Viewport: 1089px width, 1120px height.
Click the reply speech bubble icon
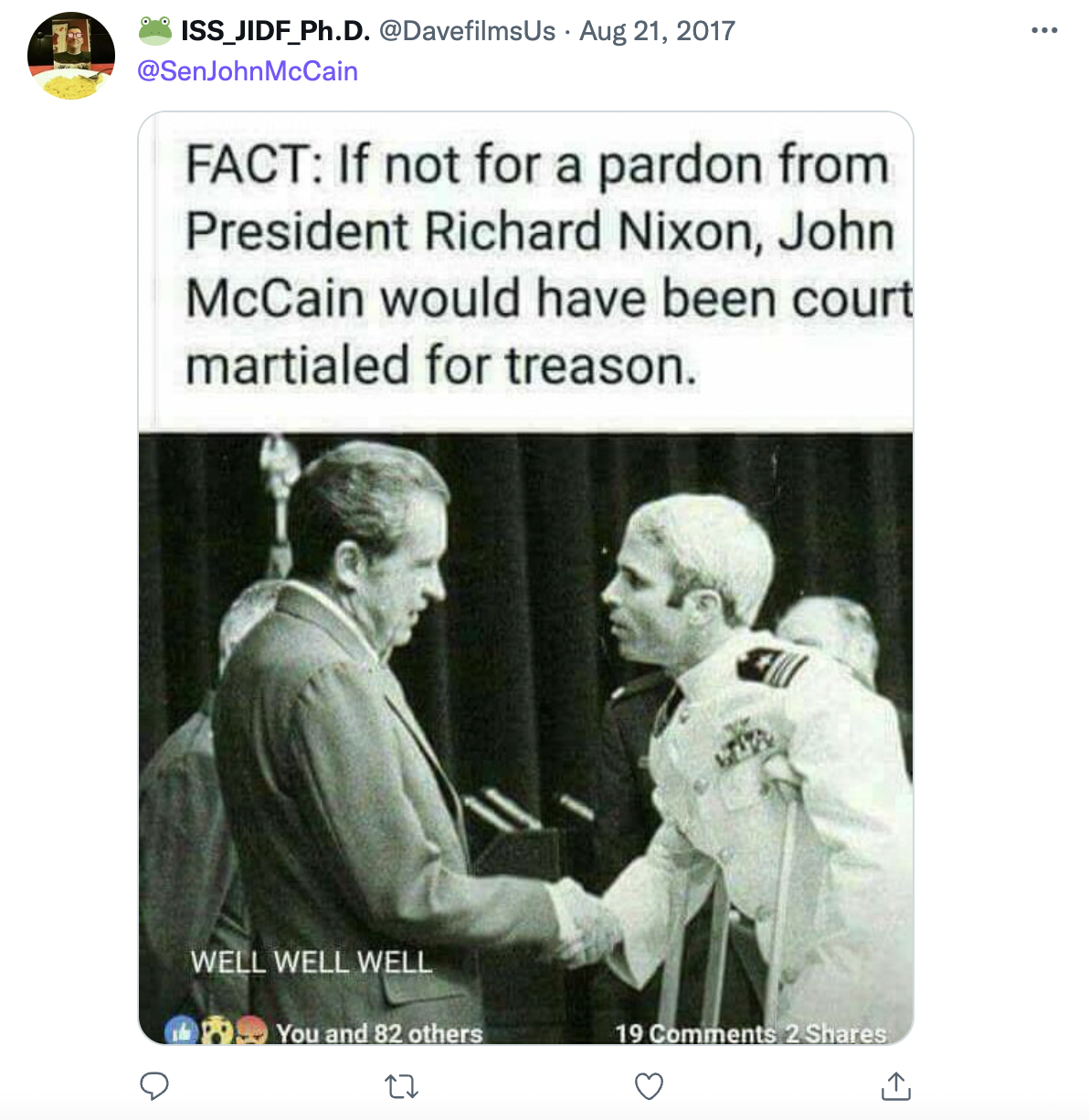pyautogui.click(x=154, y=1086)
